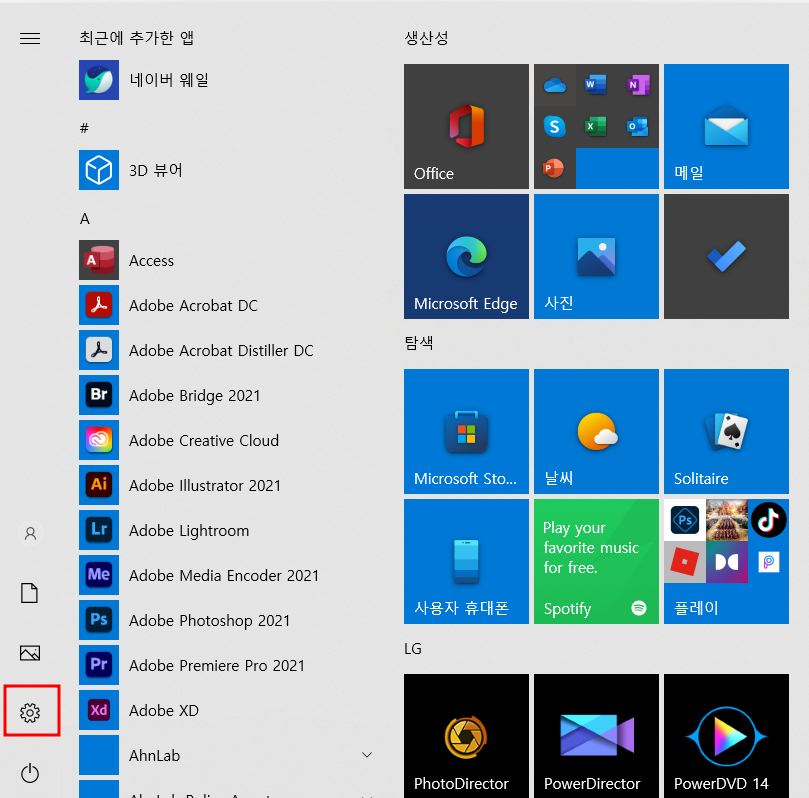Launch the PowerDVD 14 tile
809x798 pixels.
(x=726, y=736)
